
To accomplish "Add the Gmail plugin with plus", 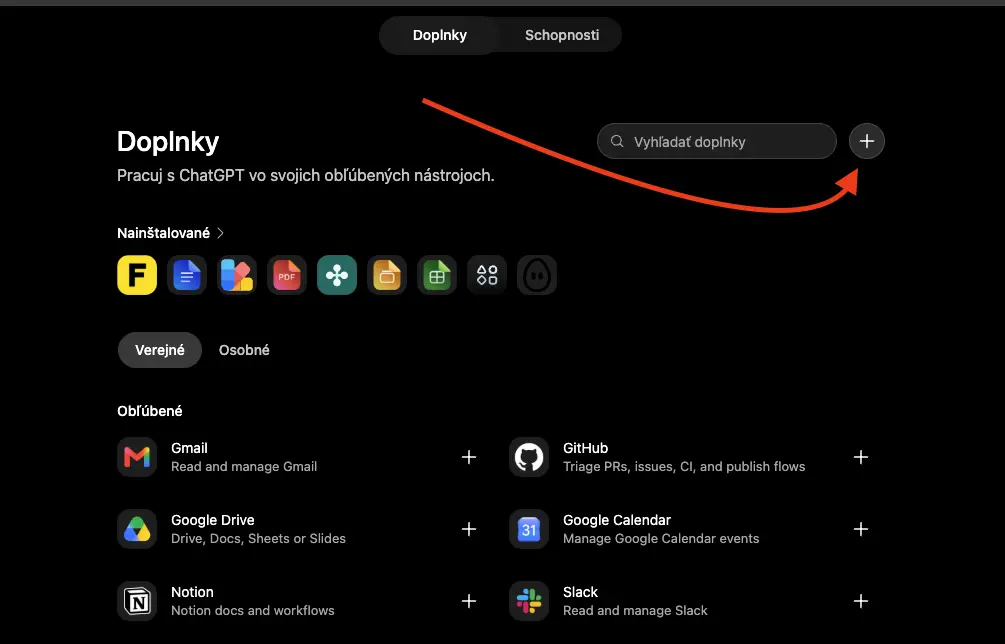I will [x=469, y=457].
